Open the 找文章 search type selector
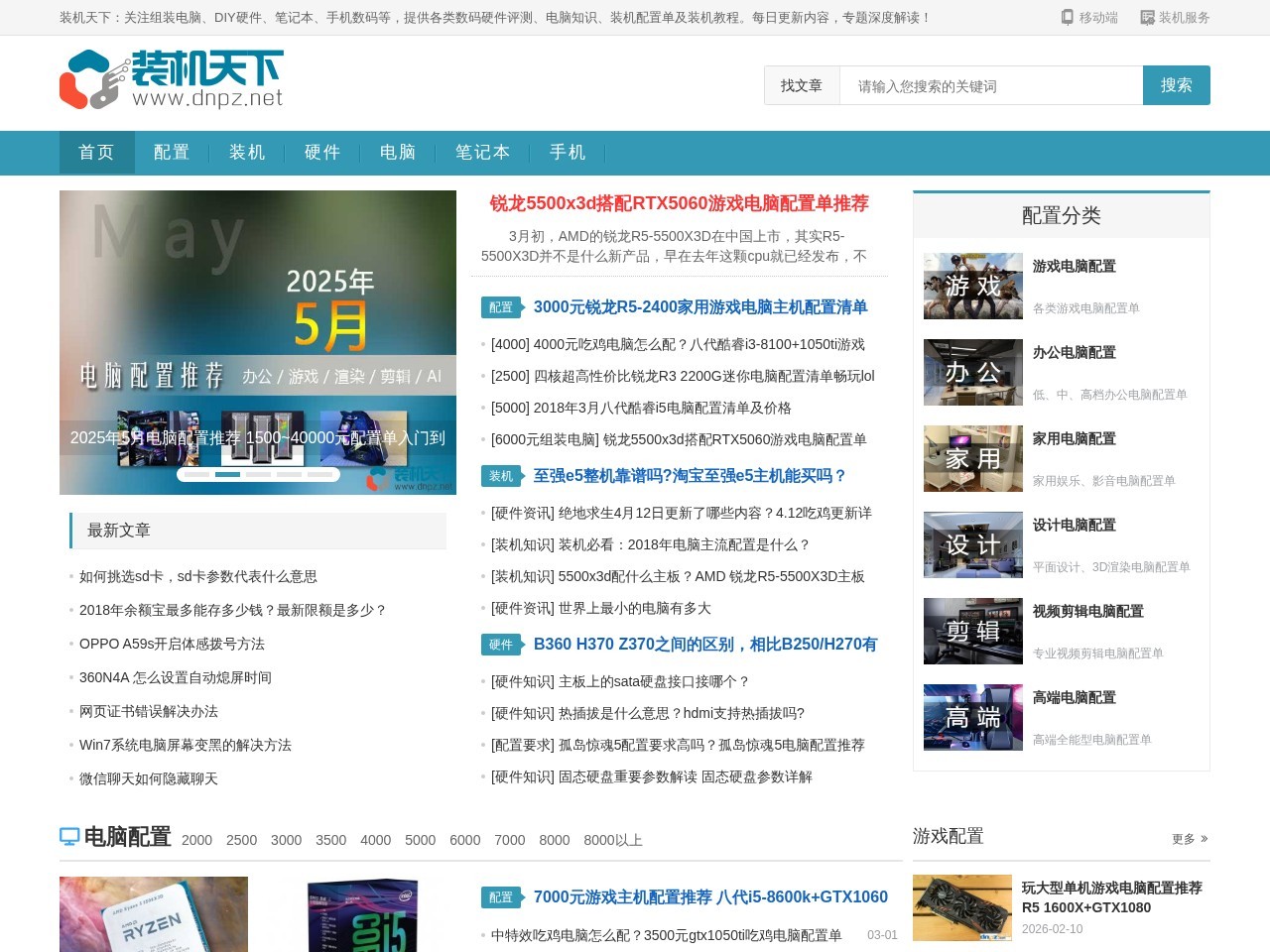Viewport: 1270px width, 952px height. (x=802, y=86)
